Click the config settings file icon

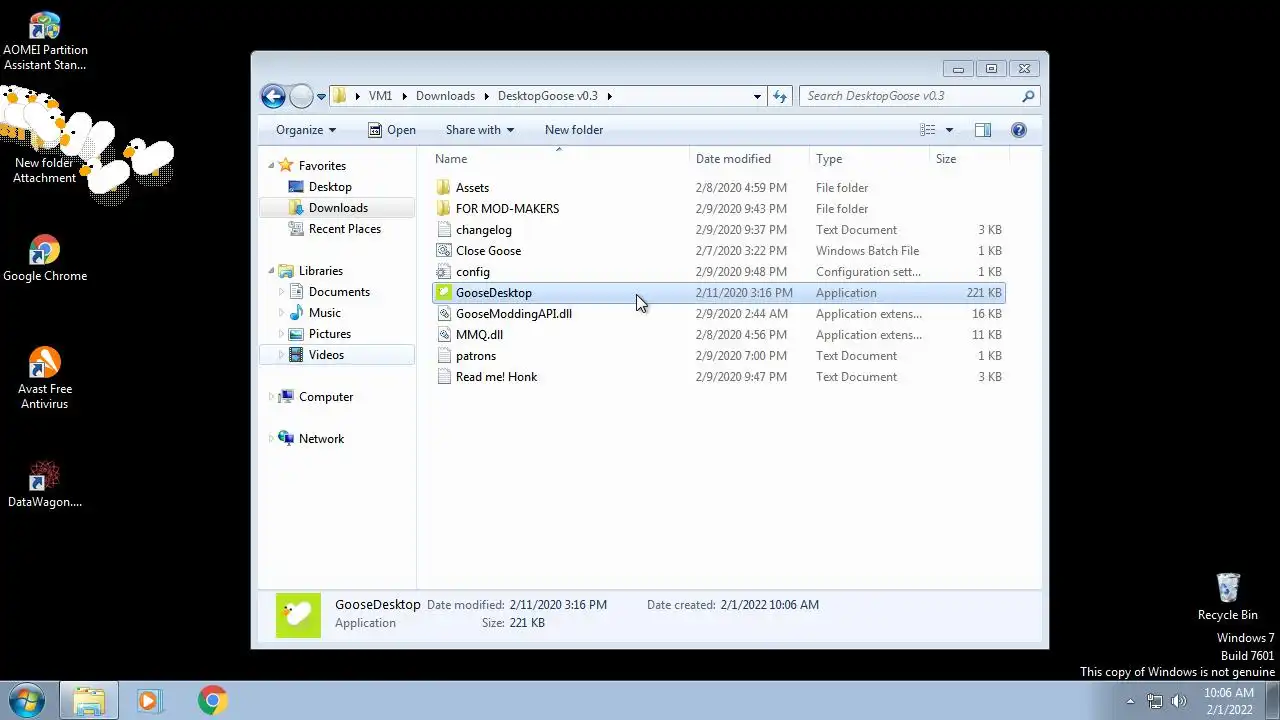[x=444, y=272]
